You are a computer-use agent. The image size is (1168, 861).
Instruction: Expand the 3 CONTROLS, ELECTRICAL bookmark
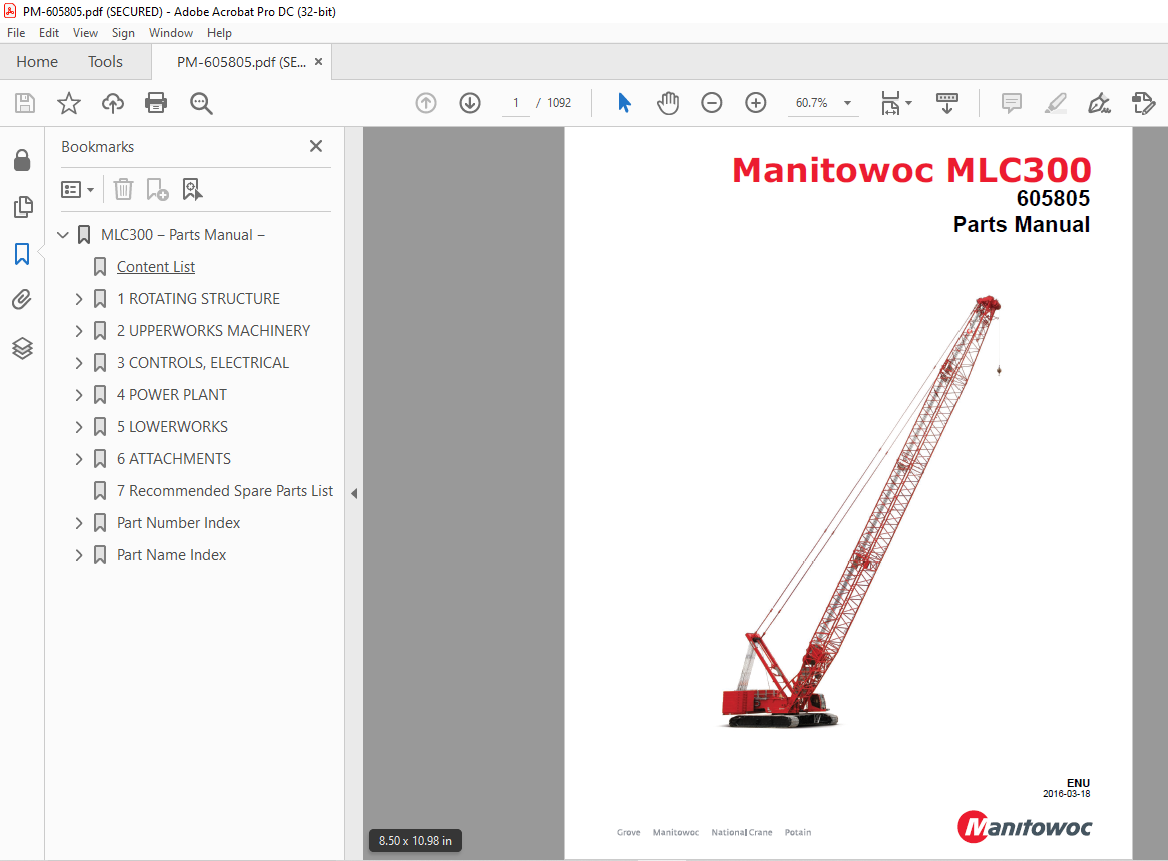pyautogui.click(x=79, y=363)
